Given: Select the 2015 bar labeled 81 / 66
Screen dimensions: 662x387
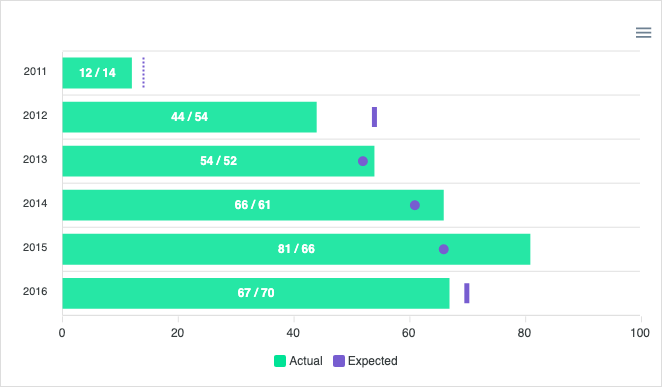Looking at the screenshot, I should pos(296,249).
